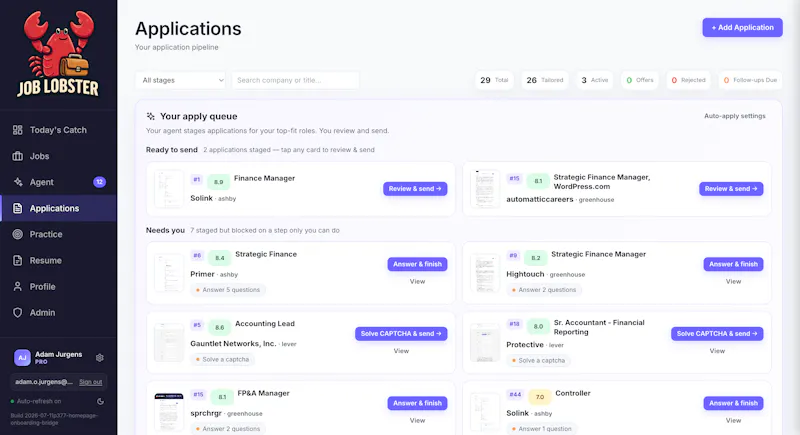Click Solve a captcha tag on Gauntlet Networks

pyautogui.click(x=222, y=360)
